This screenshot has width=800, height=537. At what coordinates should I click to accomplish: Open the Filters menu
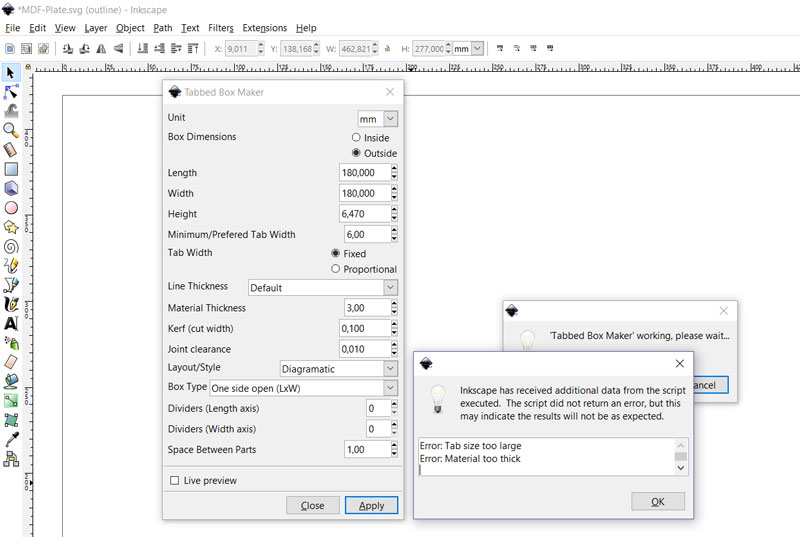pyautogui.click(x=220, y=28)
